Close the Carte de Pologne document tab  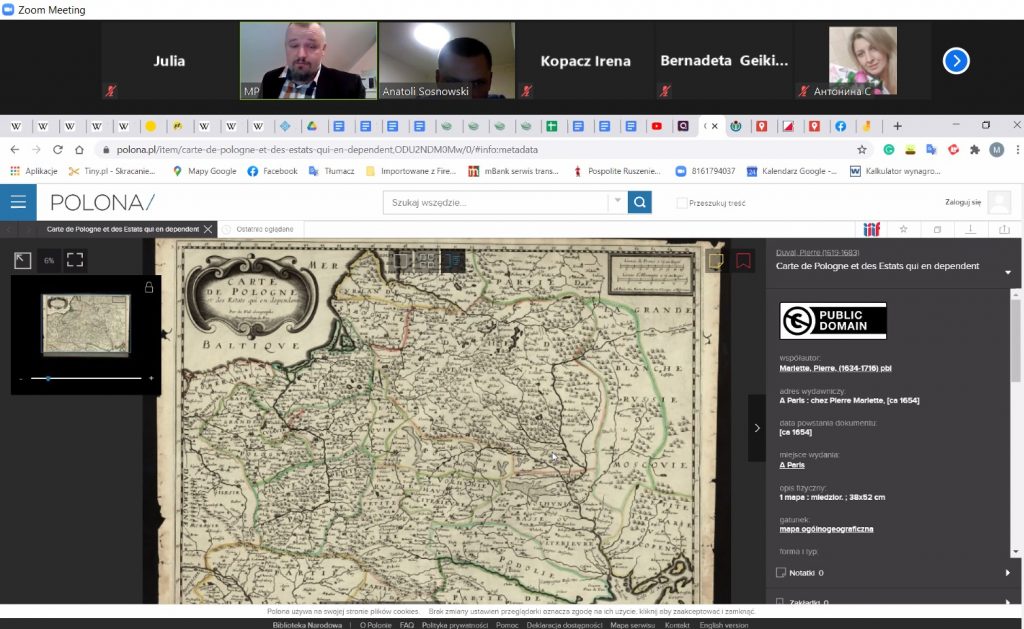(x=208, y=229)
